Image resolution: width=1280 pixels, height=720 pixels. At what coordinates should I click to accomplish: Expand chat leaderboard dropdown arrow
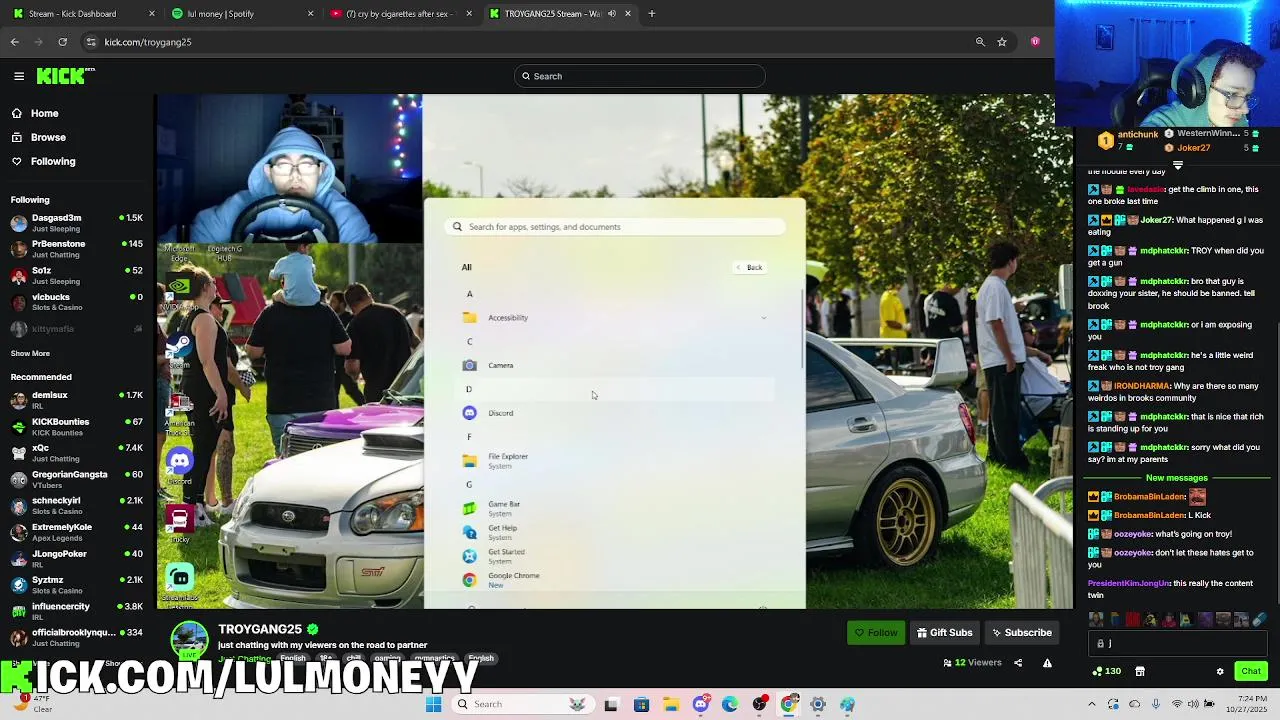click(1177, 166)
